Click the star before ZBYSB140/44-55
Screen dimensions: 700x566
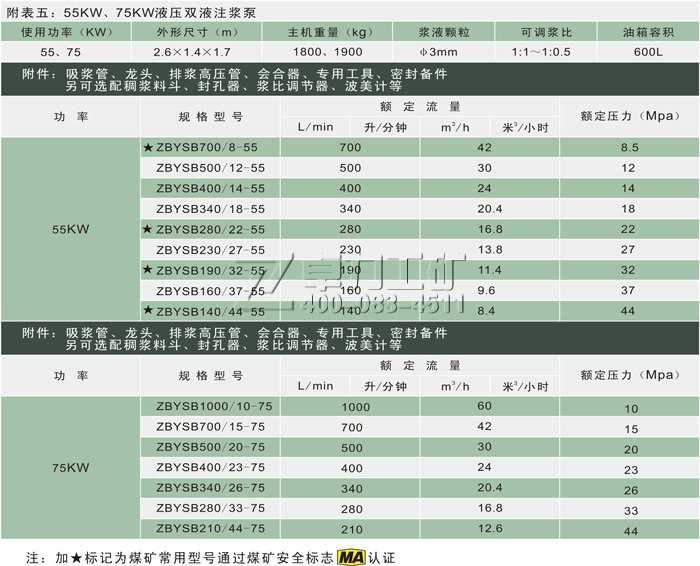[149, 311]
